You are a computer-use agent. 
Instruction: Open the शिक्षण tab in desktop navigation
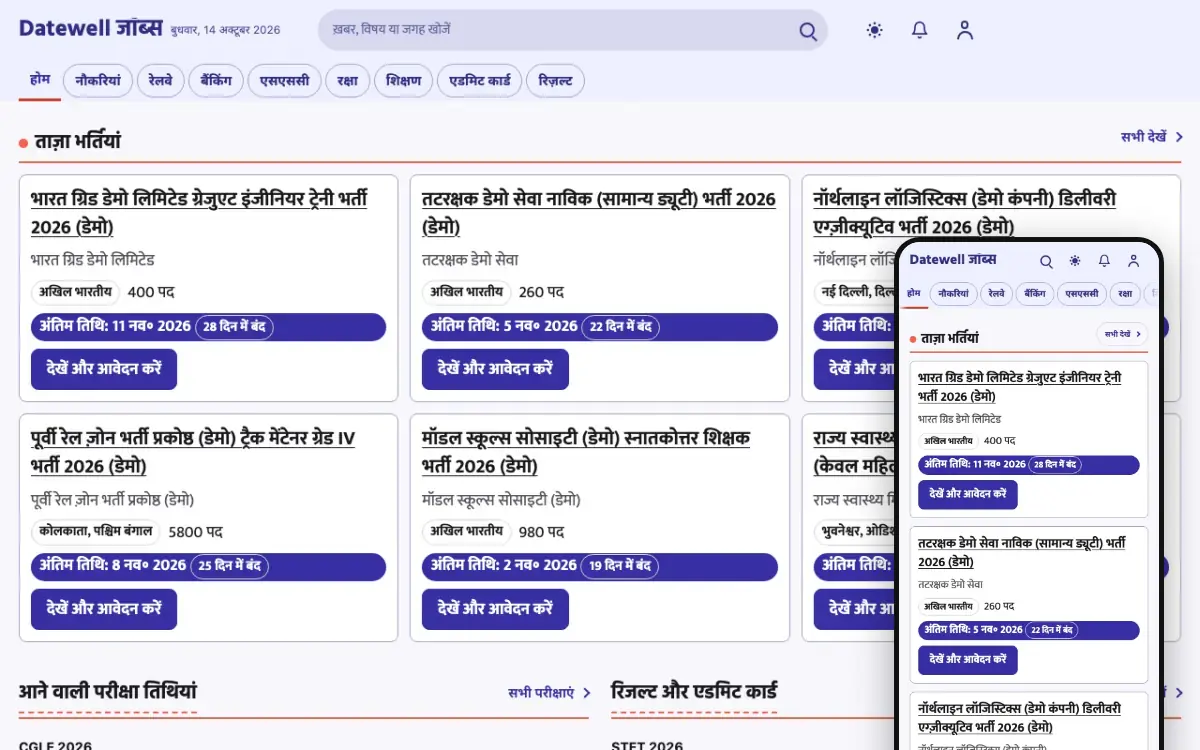[404, 81]
